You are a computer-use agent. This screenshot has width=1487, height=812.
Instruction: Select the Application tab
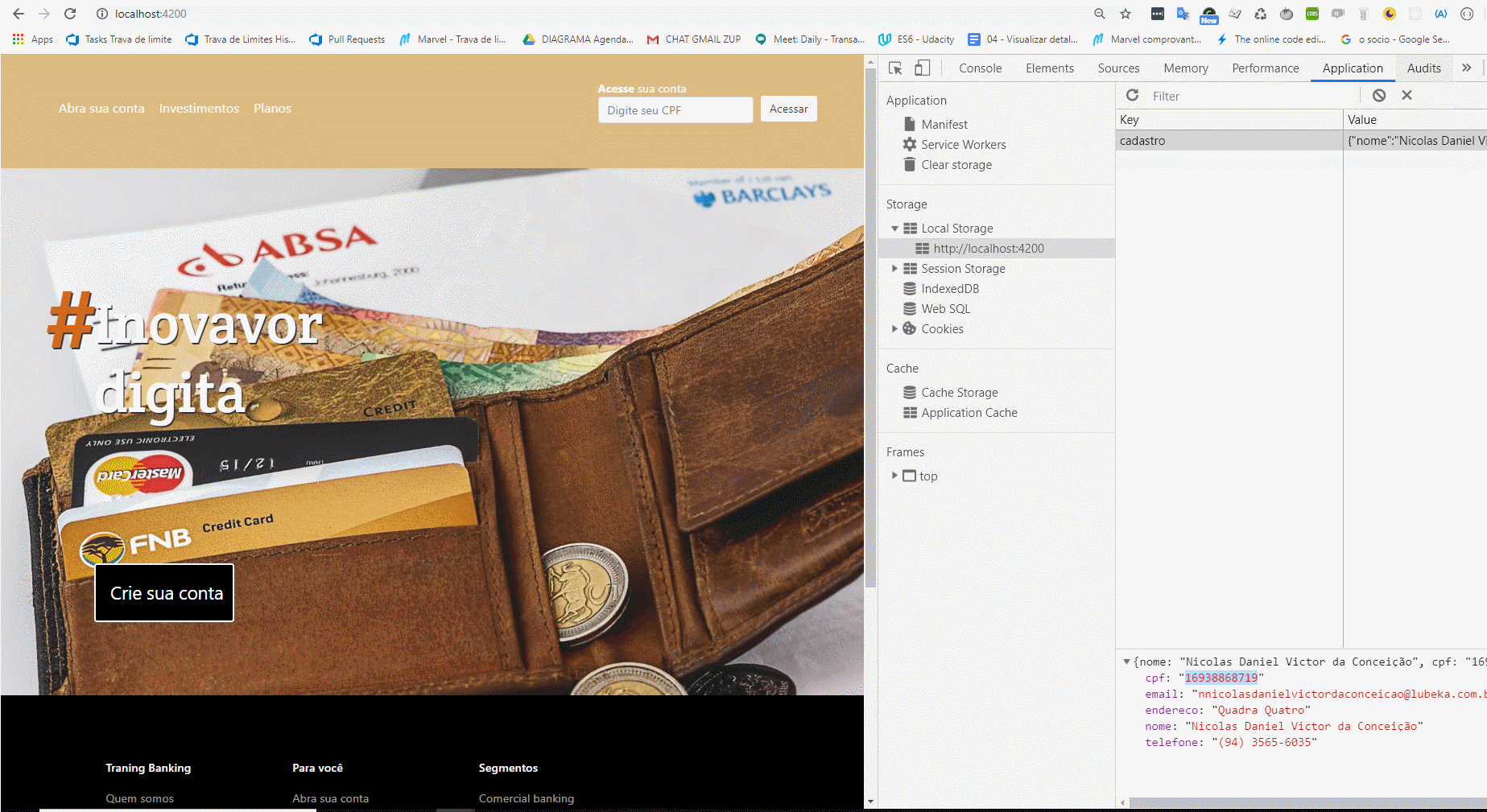coord(1353,68)
